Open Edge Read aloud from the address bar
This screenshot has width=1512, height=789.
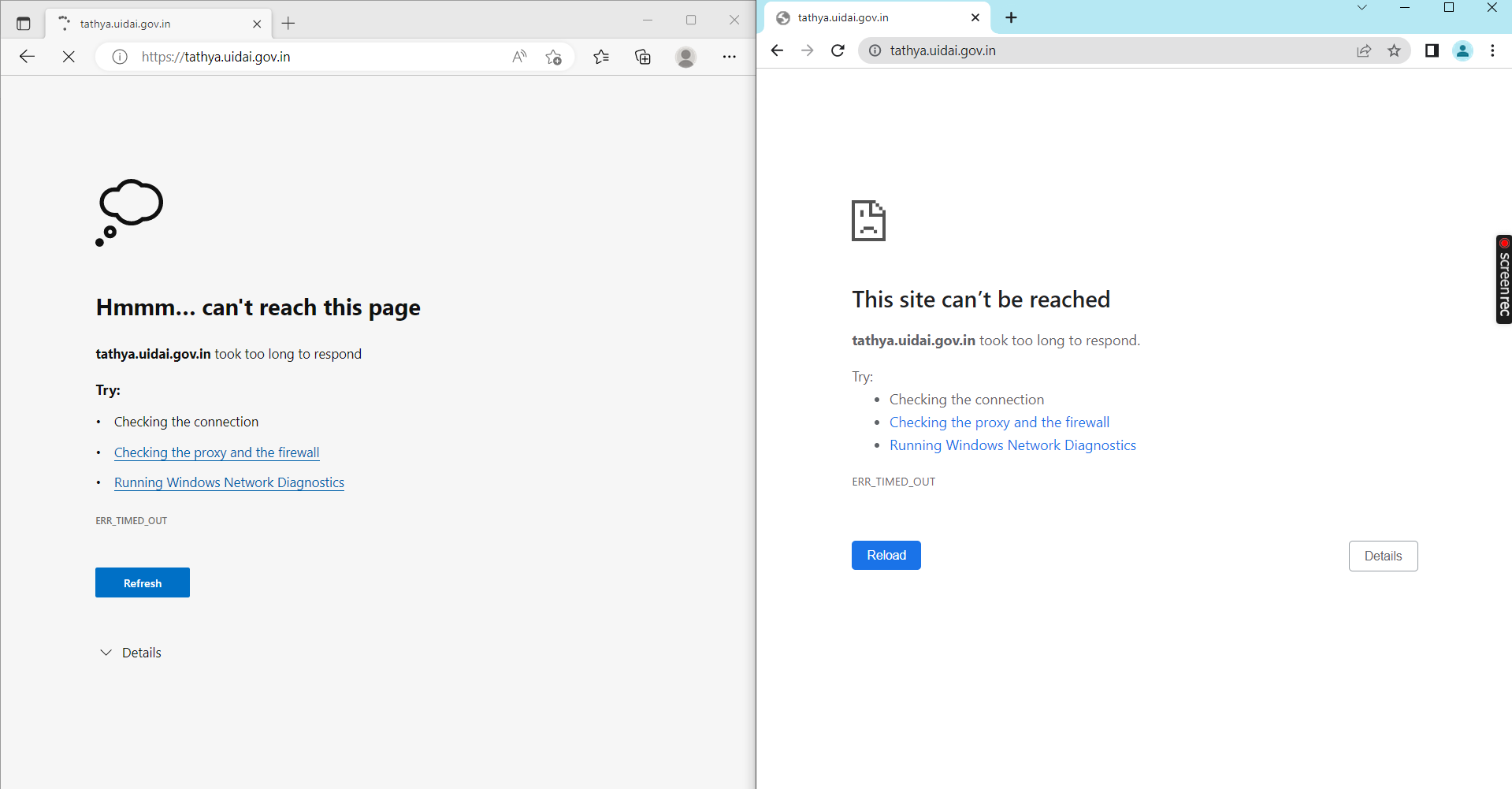pos(518,57)
